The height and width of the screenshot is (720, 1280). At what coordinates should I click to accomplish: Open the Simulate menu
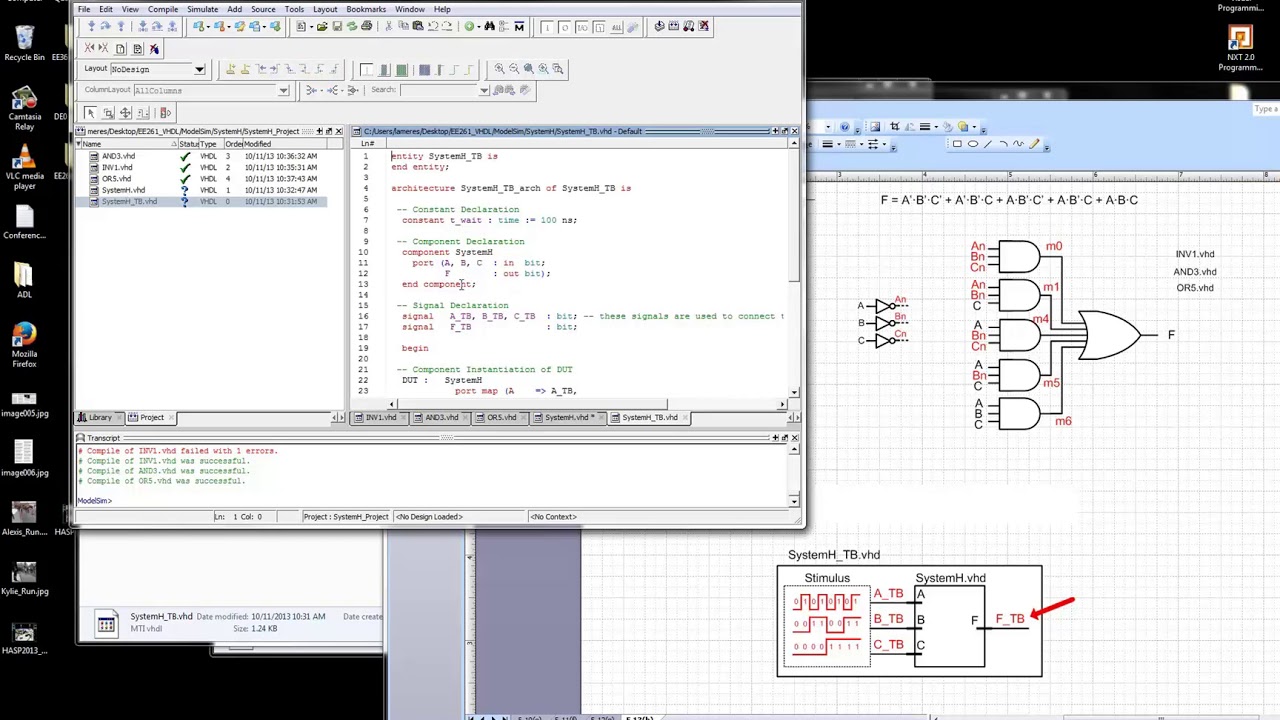pyautogui.click(x=202, y=9)
